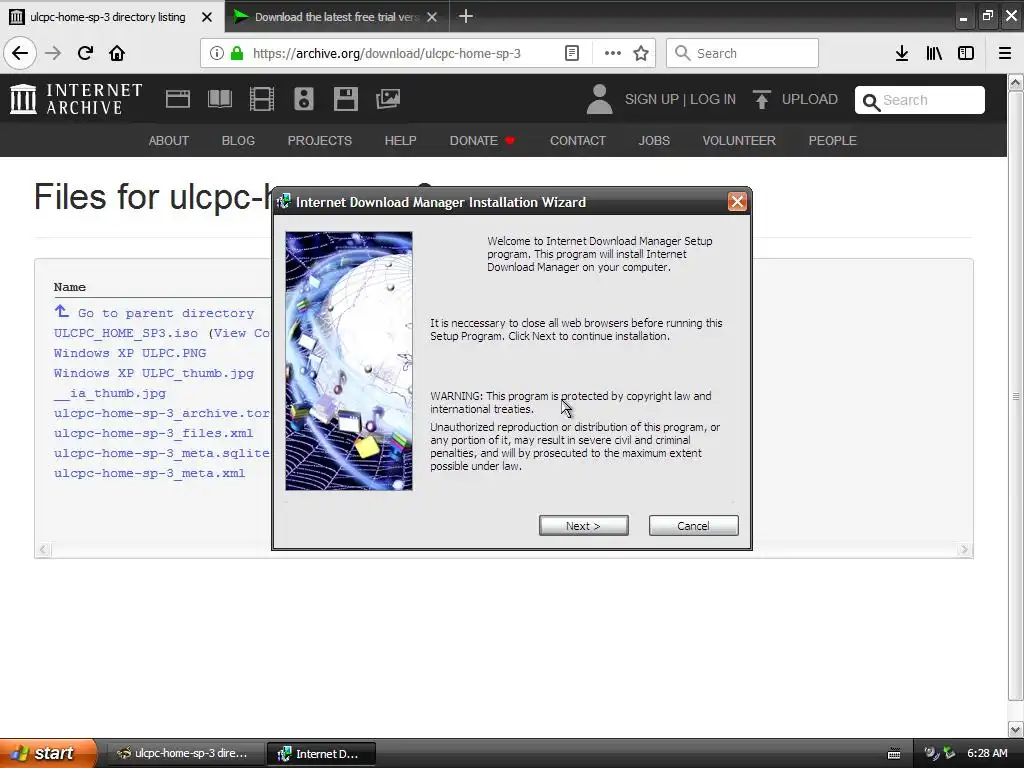Screen dimensions: 1024x768
Task: Focus the Firefox Search field
Action: click(742, 53)
